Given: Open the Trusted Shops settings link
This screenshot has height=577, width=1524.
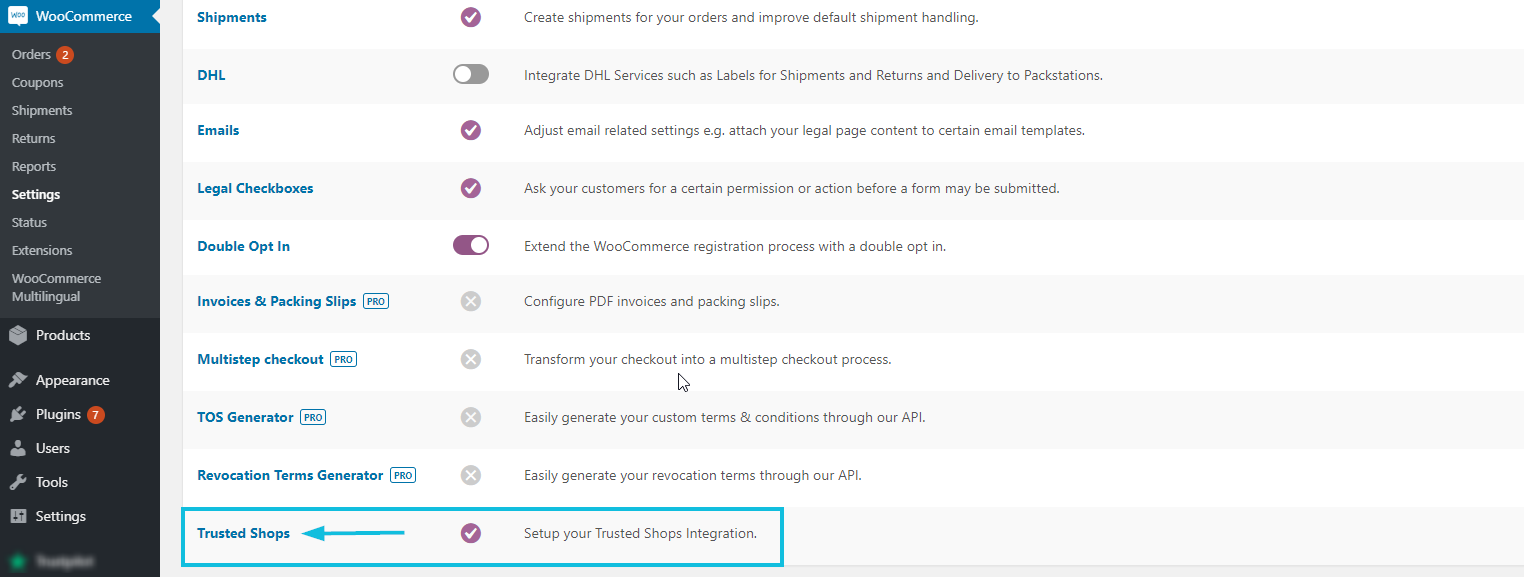Looking at the screenshot, I should pyautogui.click(x=243, y=533).
